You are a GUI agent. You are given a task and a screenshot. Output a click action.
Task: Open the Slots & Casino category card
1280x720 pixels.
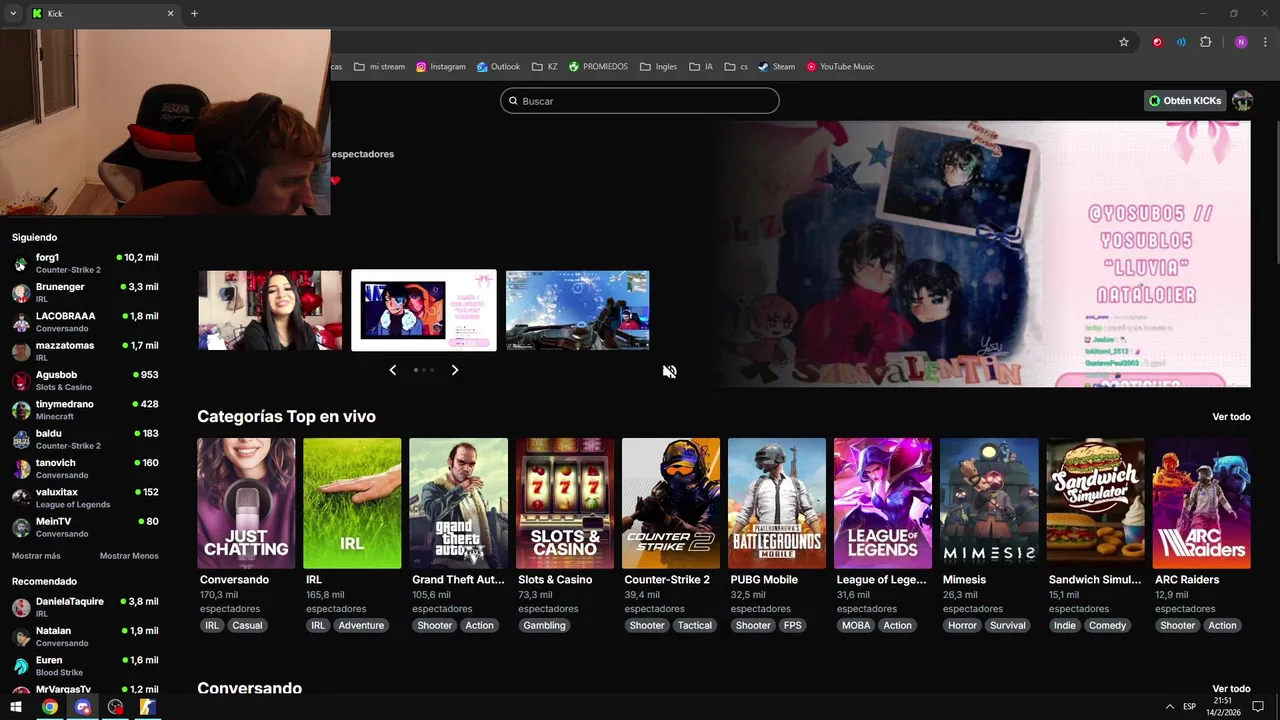click(565, 503)
